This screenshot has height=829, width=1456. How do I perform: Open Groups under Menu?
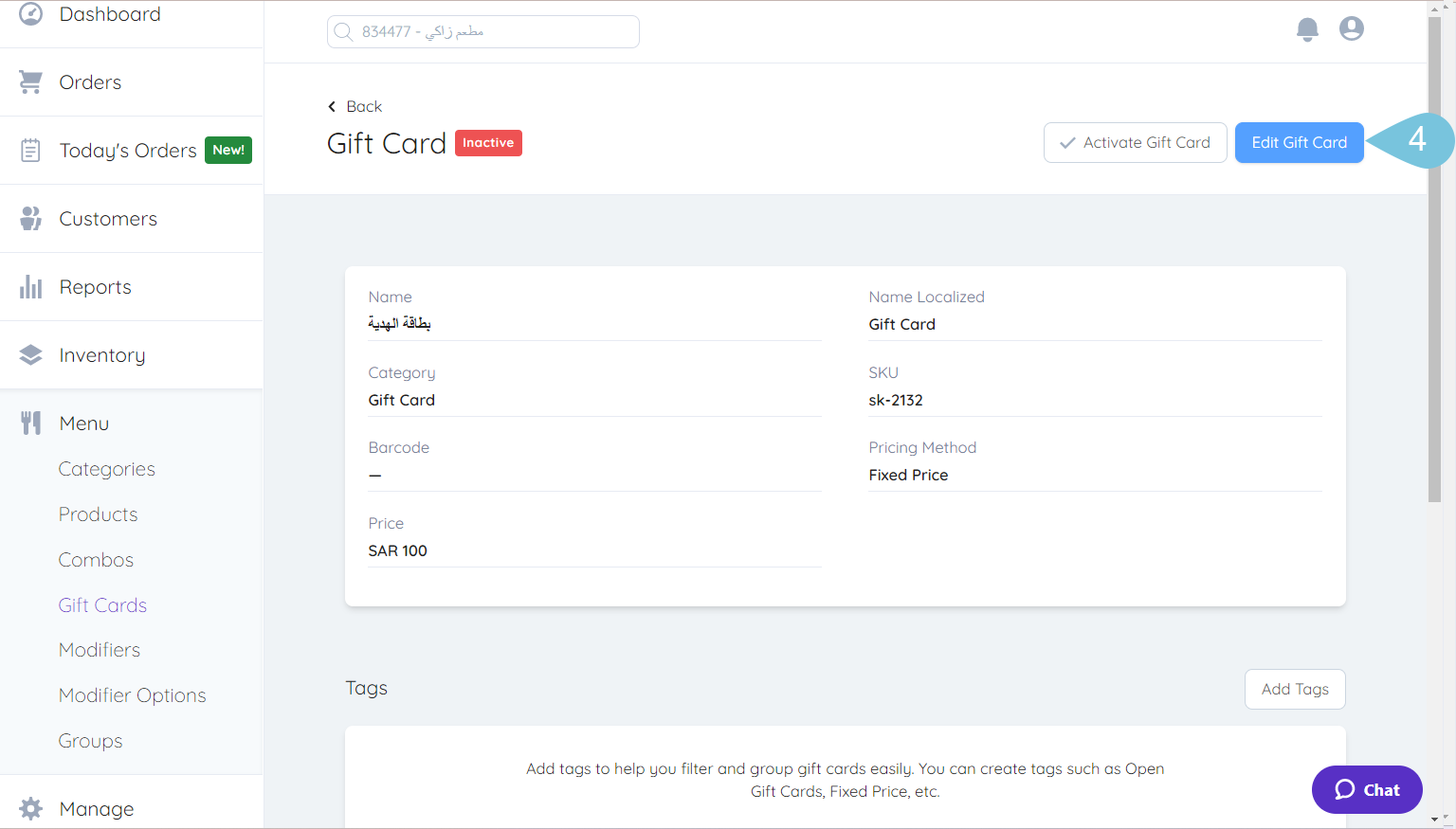coord(90,741)
